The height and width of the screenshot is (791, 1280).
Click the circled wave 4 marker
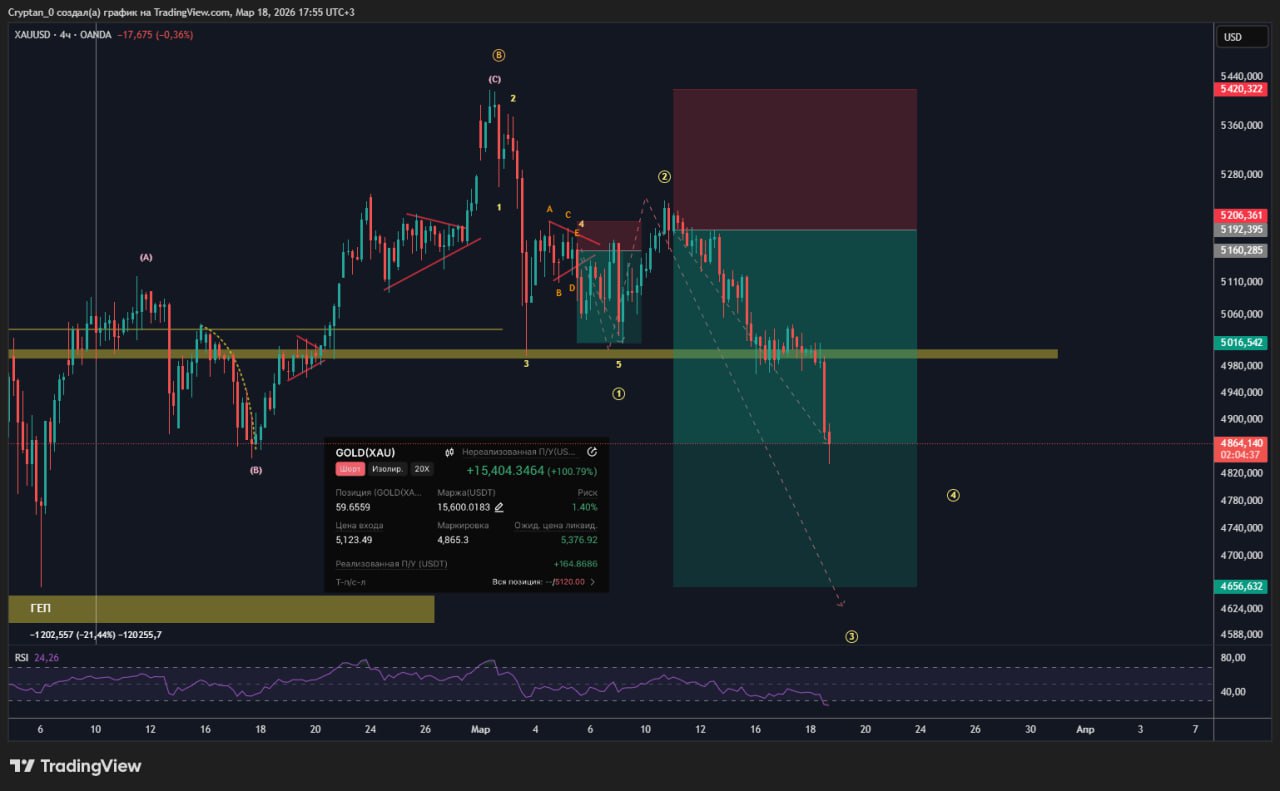pyautogui.click(x=953, y=495)
